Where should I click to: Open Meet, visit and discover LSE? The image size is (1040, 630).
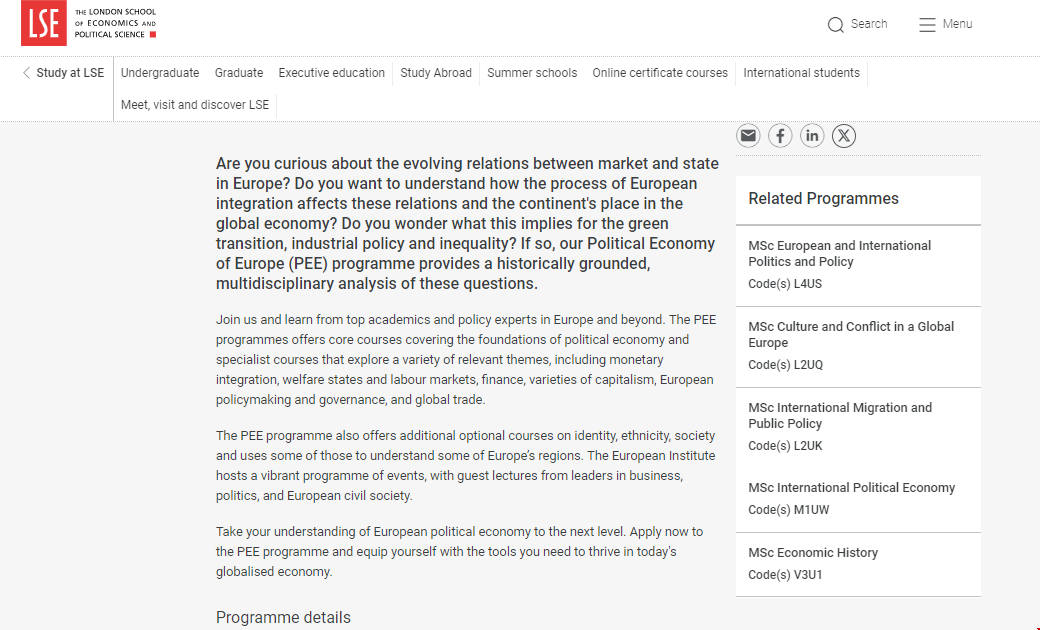click(195, 105)
